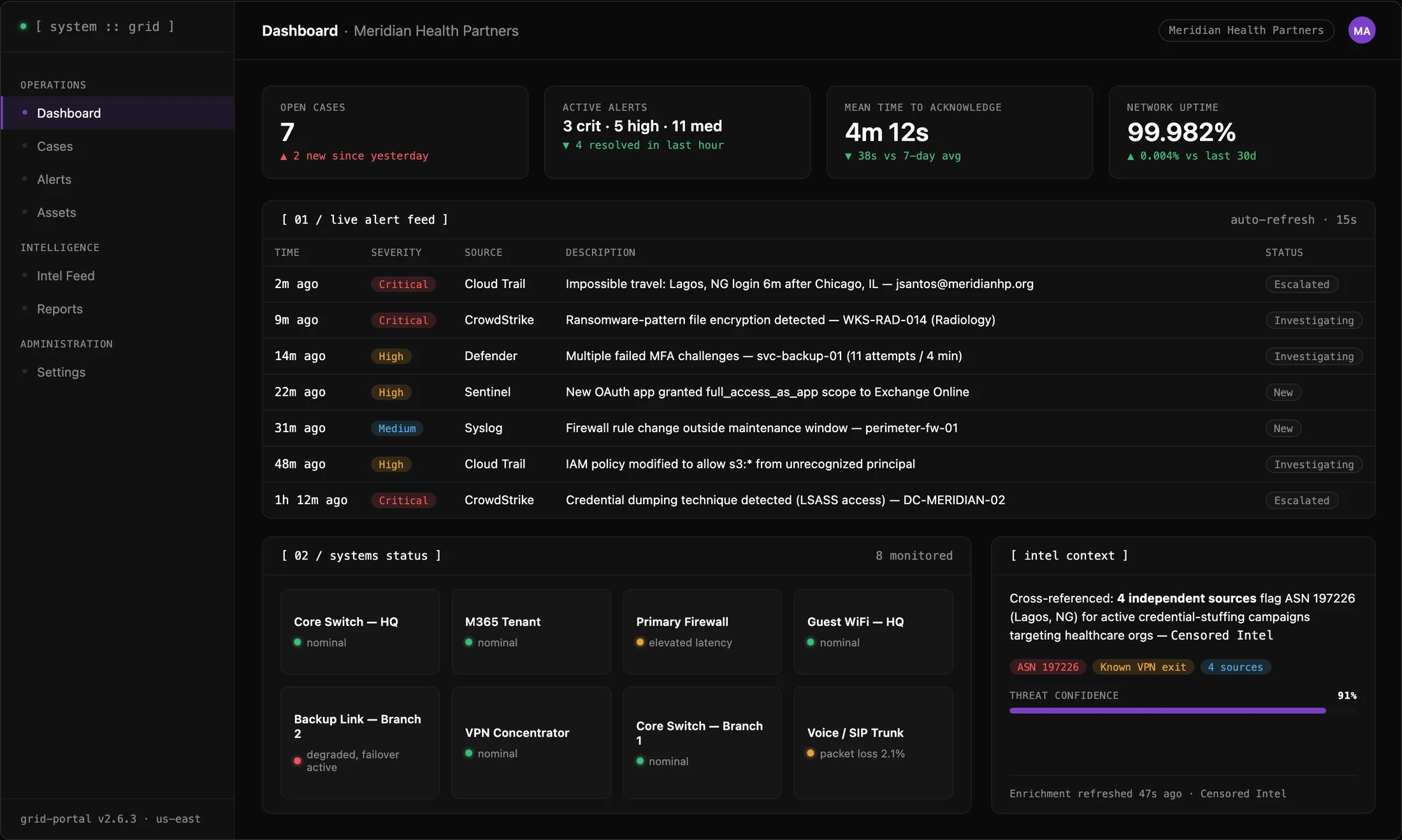Open the firewall rule change alert
Viewport: 1402px width, 840px height.
(818, 428)
